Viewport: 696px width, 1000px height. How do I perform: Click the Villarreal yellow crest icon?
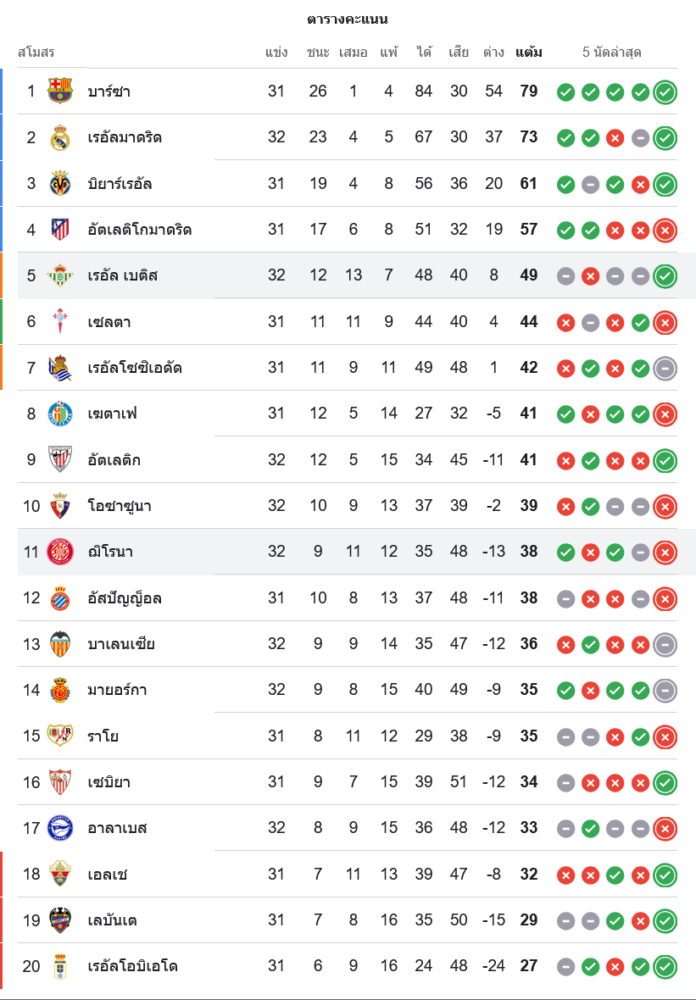(x=60, y=183)
